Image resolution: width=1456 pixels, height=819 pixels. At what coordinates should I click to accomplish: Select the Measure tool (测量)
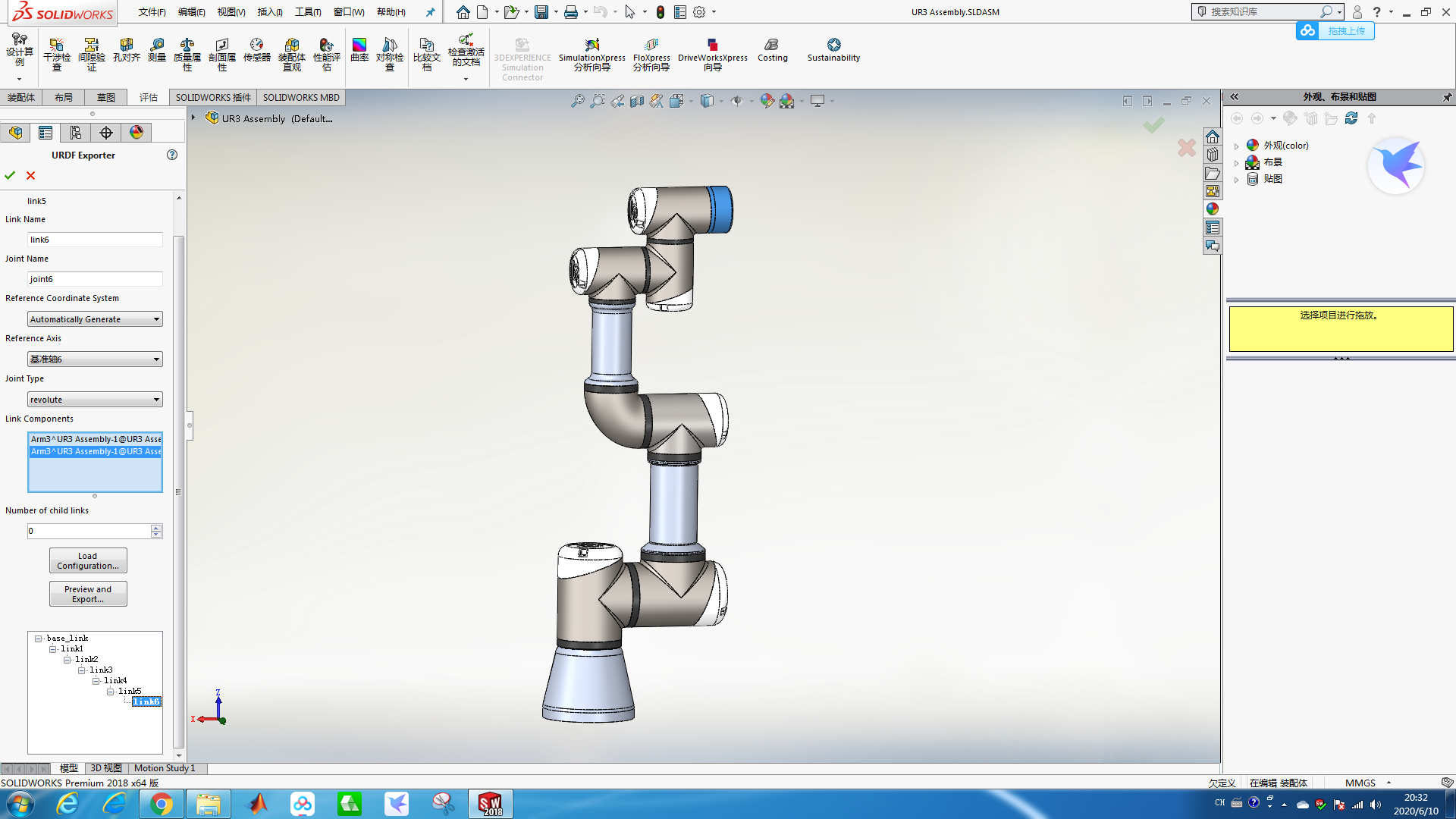click(157, 50)
